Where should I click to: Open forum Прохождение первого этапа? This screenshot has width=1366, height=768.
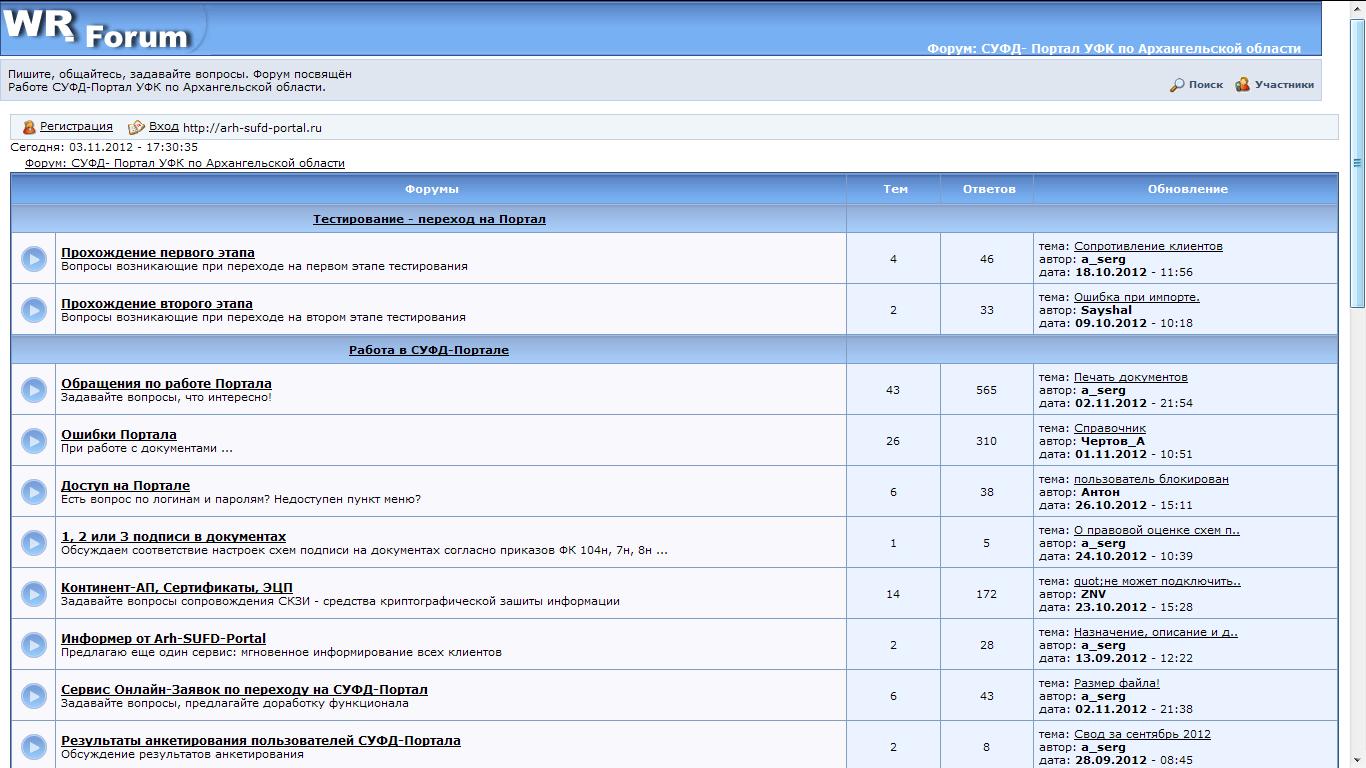158,253
